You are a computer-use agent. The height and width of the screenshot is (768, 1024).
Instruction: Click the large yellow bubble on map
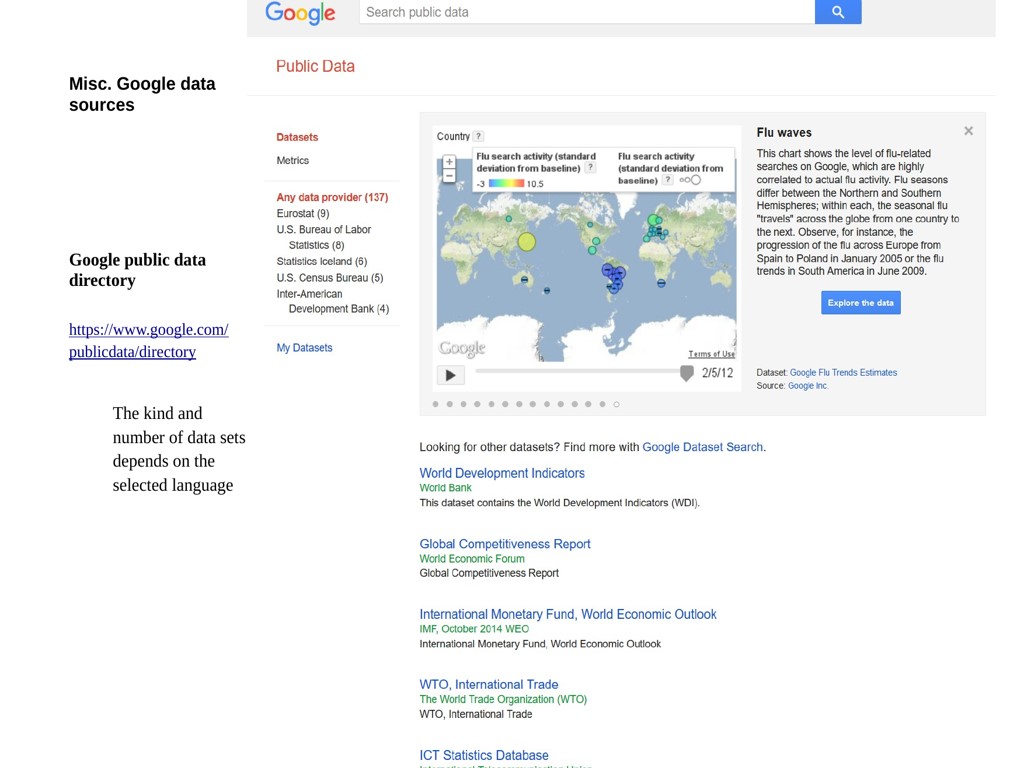pos(527,241)
